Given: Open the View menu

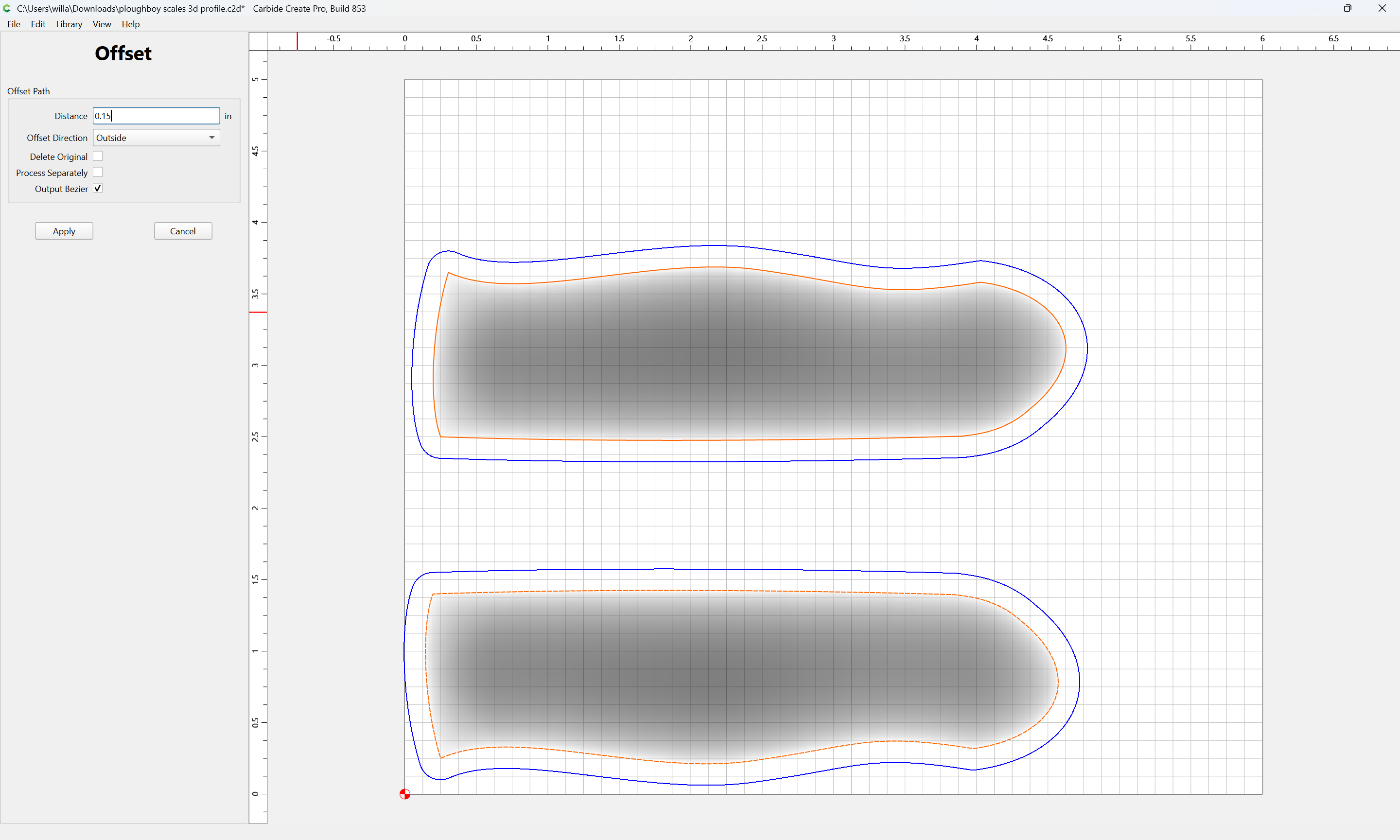Looking at the screenshot, I should point(102,24).
